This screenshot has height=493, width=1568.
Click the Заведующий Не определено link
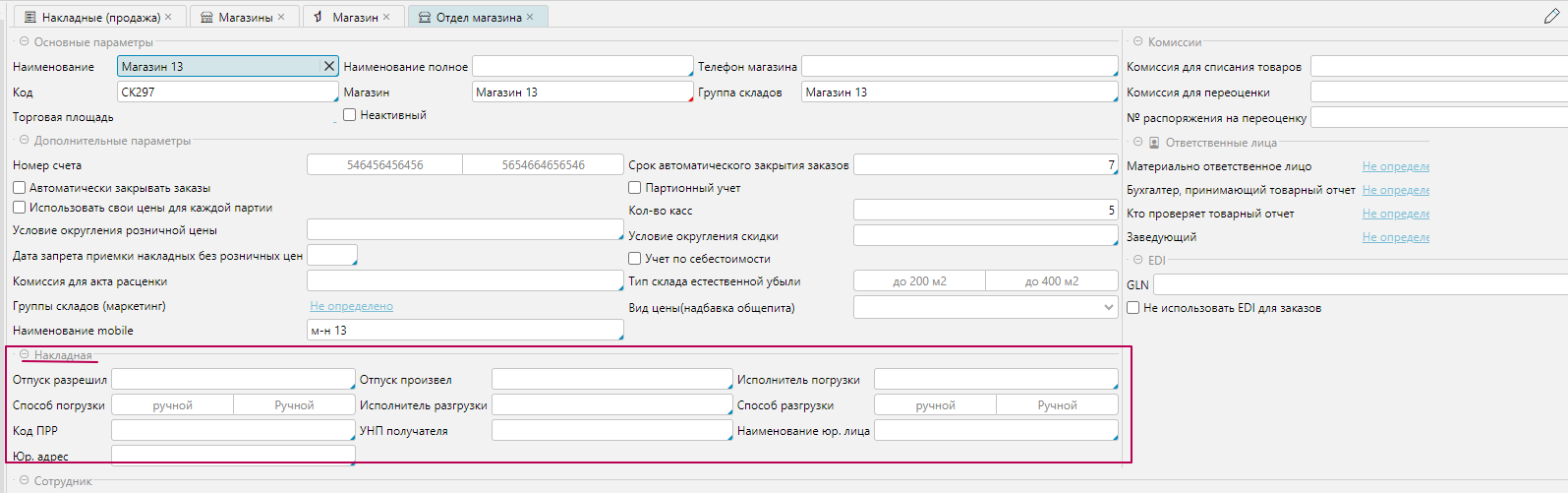(1395, 237)
